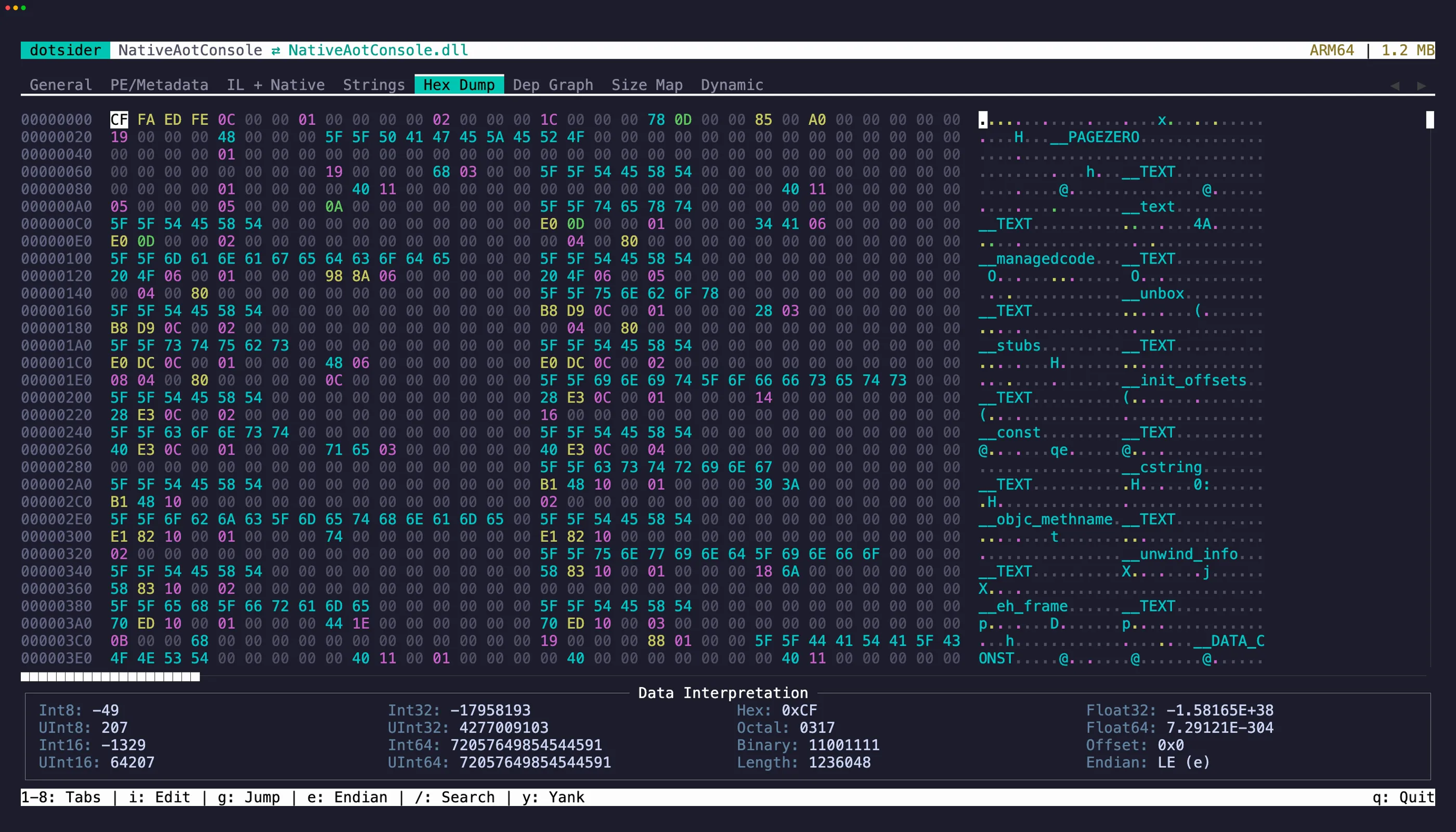Click the i: Edit shortcut
The image size is (1456, 832).
[160, 797]
